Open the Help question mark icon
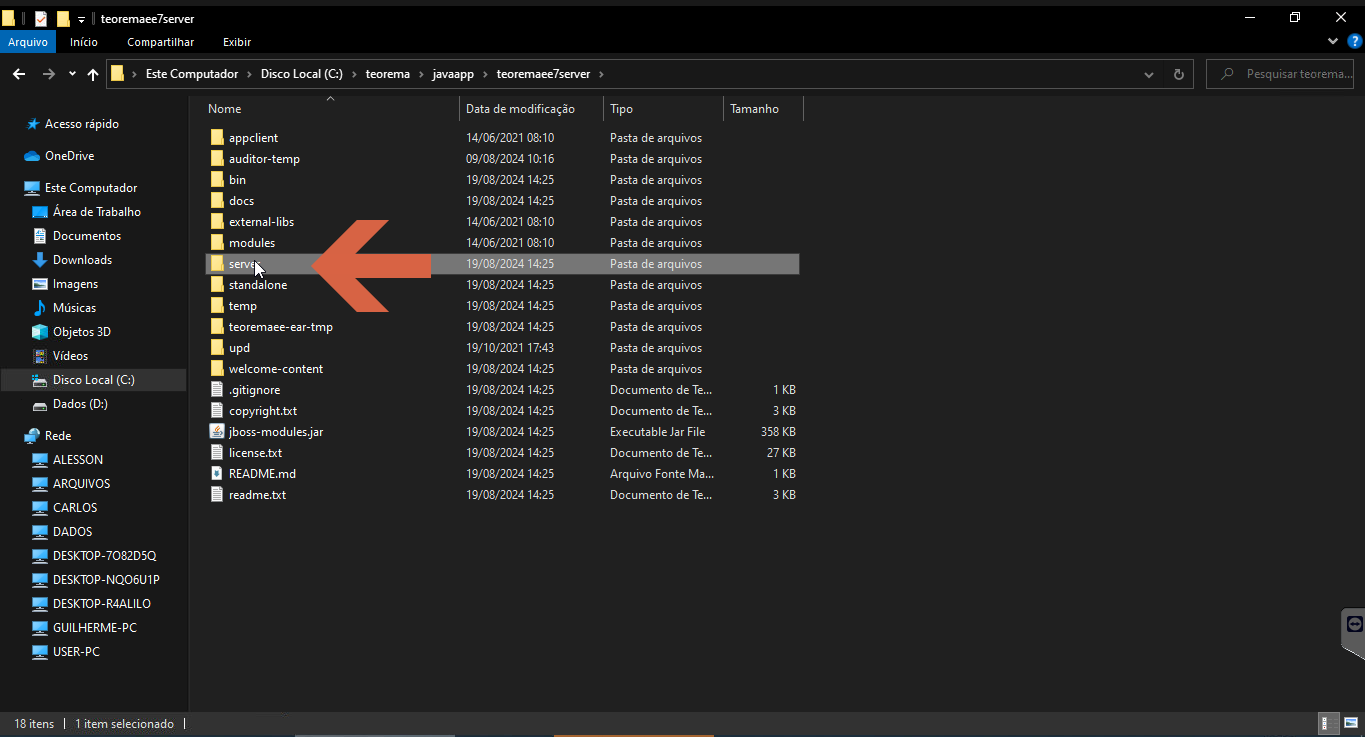This screenshot has width=1365, height=737. pos(1355,41)
